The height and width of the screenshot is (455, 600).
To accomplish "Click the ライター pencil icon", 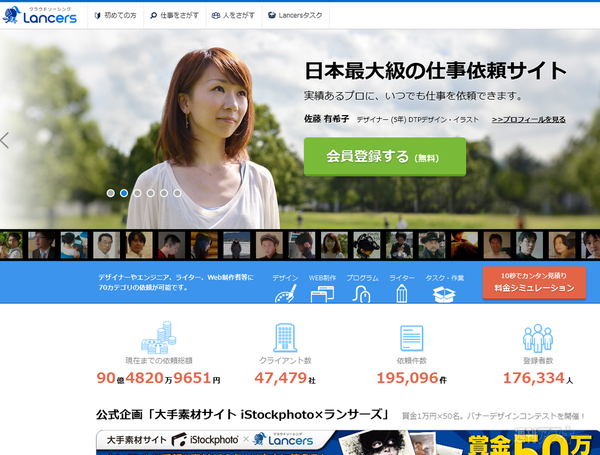I will 402,294.
